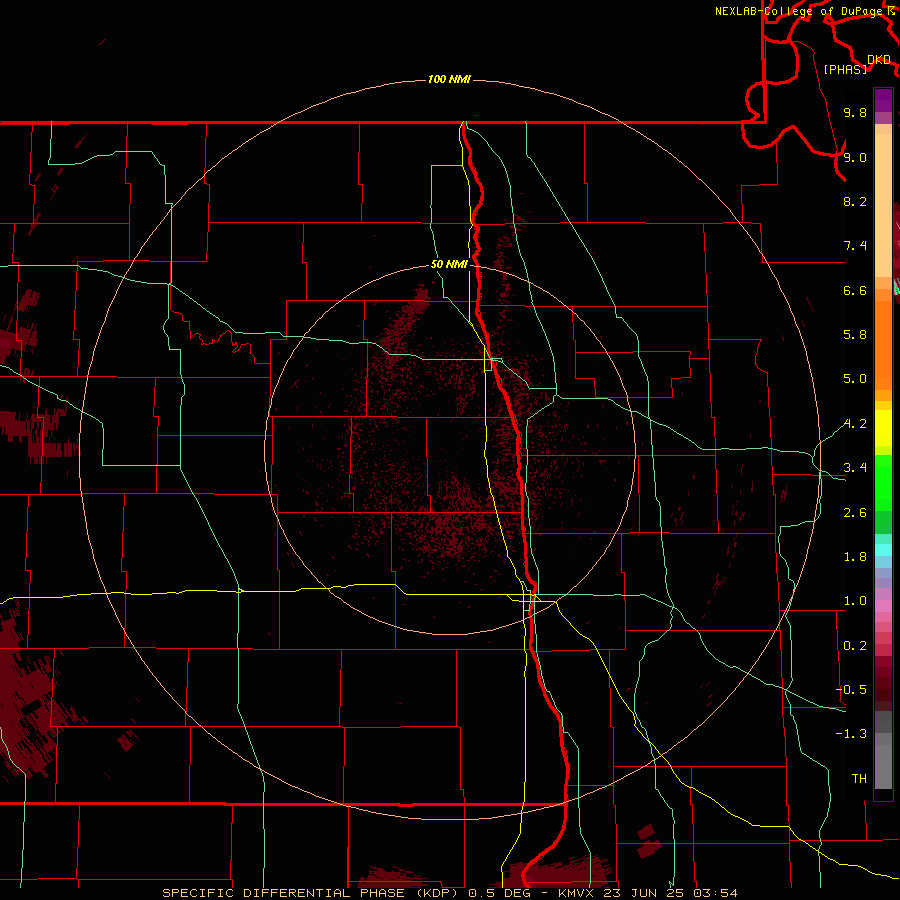Click the 0.5 DEG elevation text
This screenshot has height=900, width=900.
[x=499, y=893]
